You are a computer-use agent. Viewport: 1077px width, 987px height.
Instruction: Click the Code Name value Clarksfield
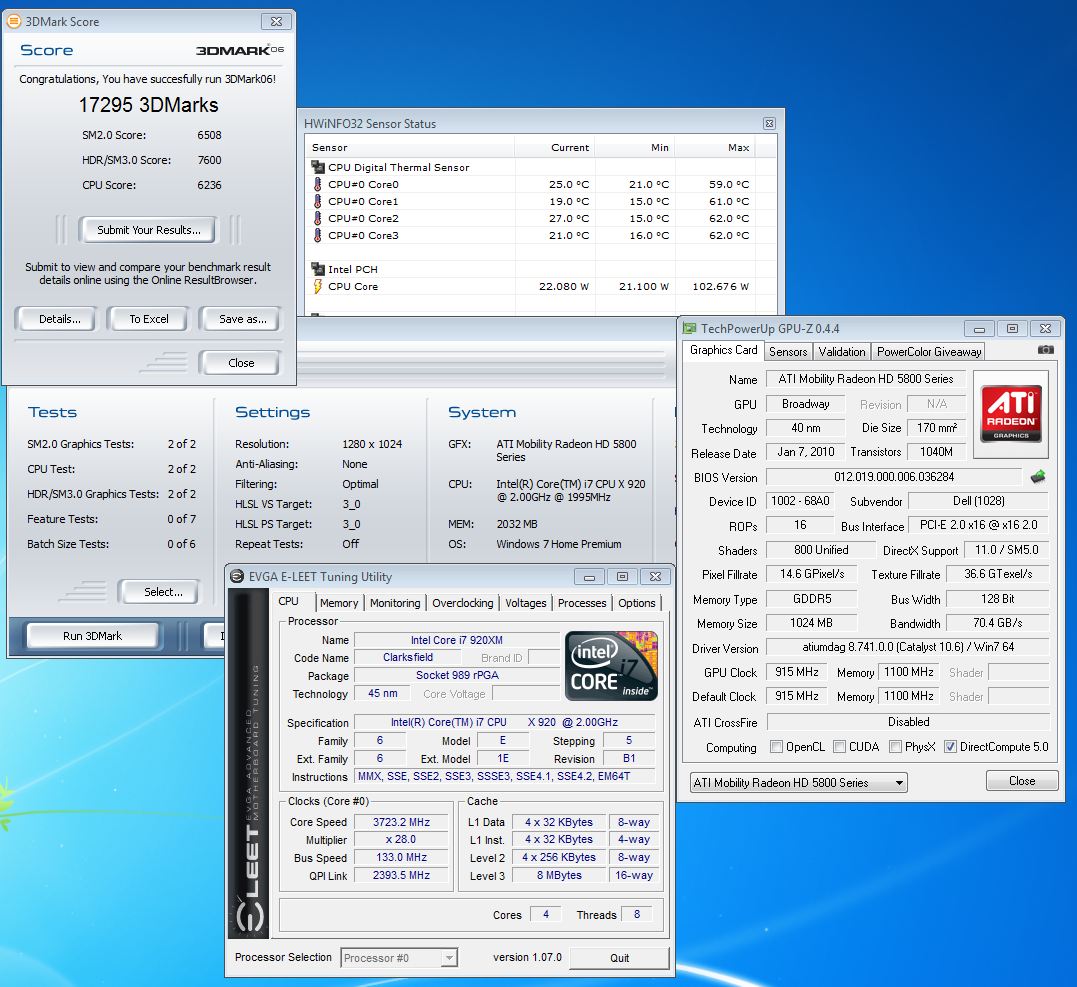408,657
